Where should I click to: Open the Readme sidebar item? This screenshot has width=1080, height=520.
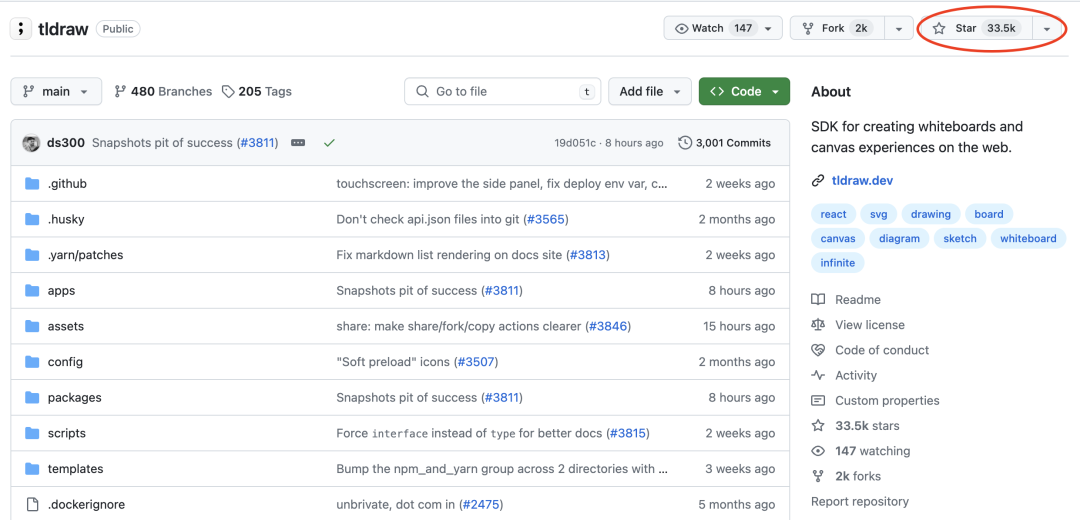857,299
